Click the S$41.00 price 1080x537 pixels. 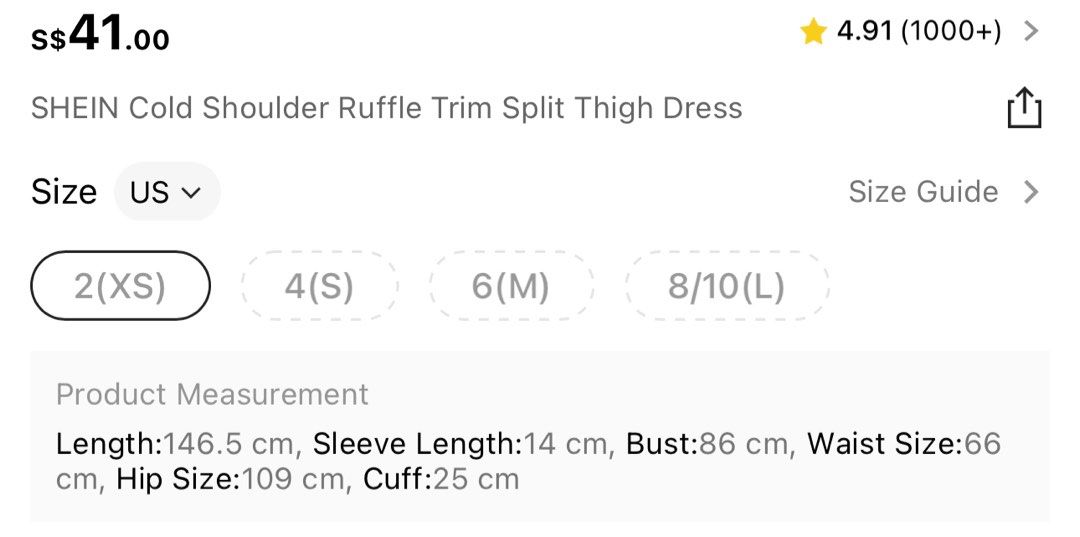[x=100, y=34]
